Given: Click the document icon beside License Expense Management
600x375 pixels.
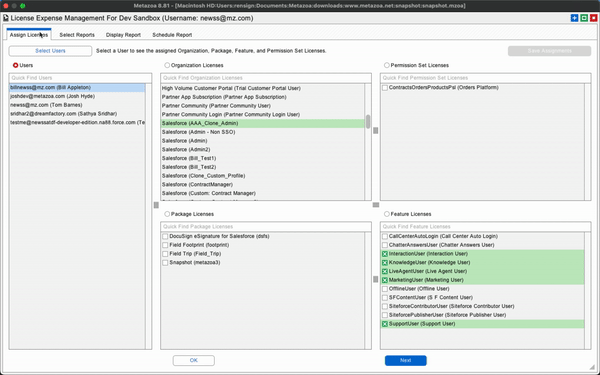Looking at the screenshot, I should 6,18.
